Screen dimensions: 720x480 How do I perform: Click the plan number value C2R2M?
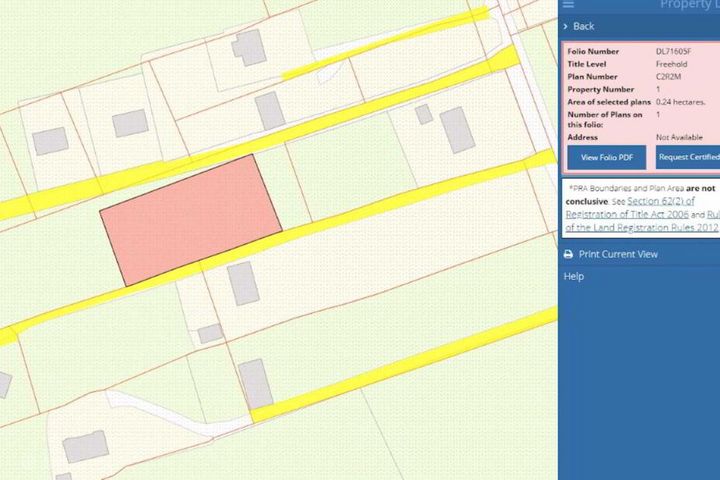668,77
